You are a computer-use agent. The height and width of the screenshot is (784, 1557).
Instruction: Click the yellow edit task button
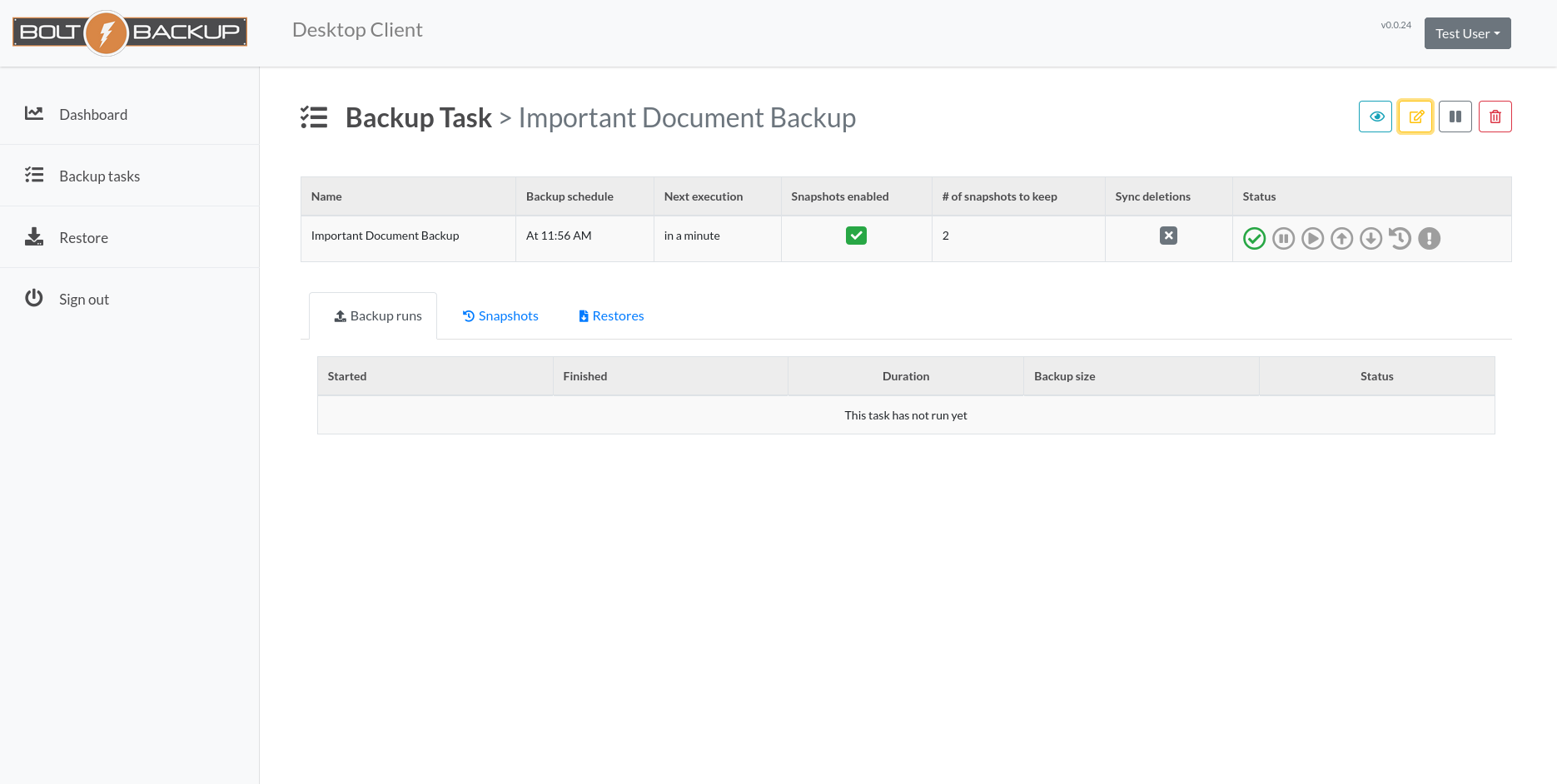coord(1415,117)
